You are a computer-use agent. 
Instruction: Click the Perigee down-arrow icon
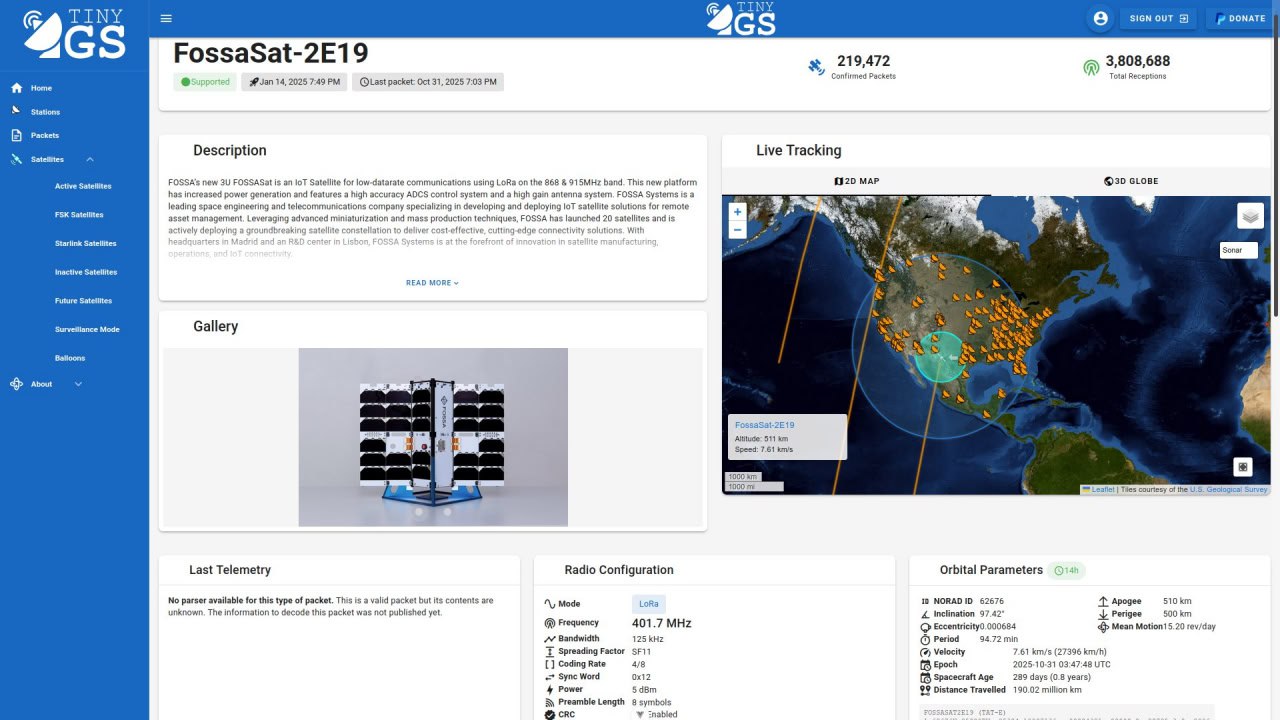[1103, 614]
